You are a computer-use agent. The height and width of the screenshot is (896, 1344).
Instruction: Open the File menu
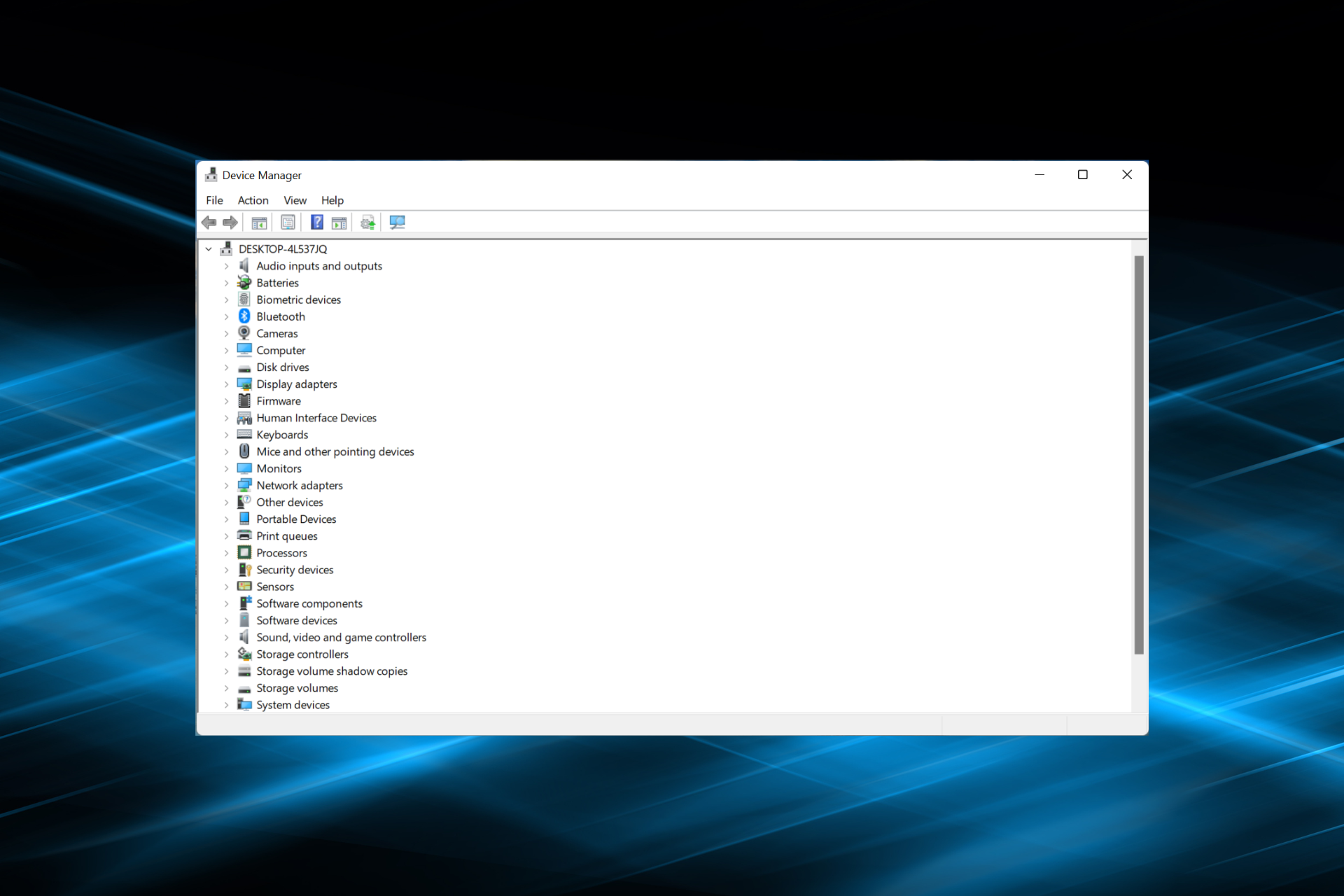pyautogui.click(x=214, y=200)
